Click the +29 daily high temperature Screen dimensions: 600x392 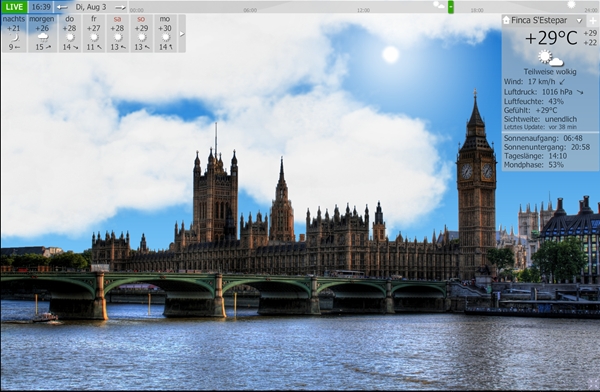[590, 33]
